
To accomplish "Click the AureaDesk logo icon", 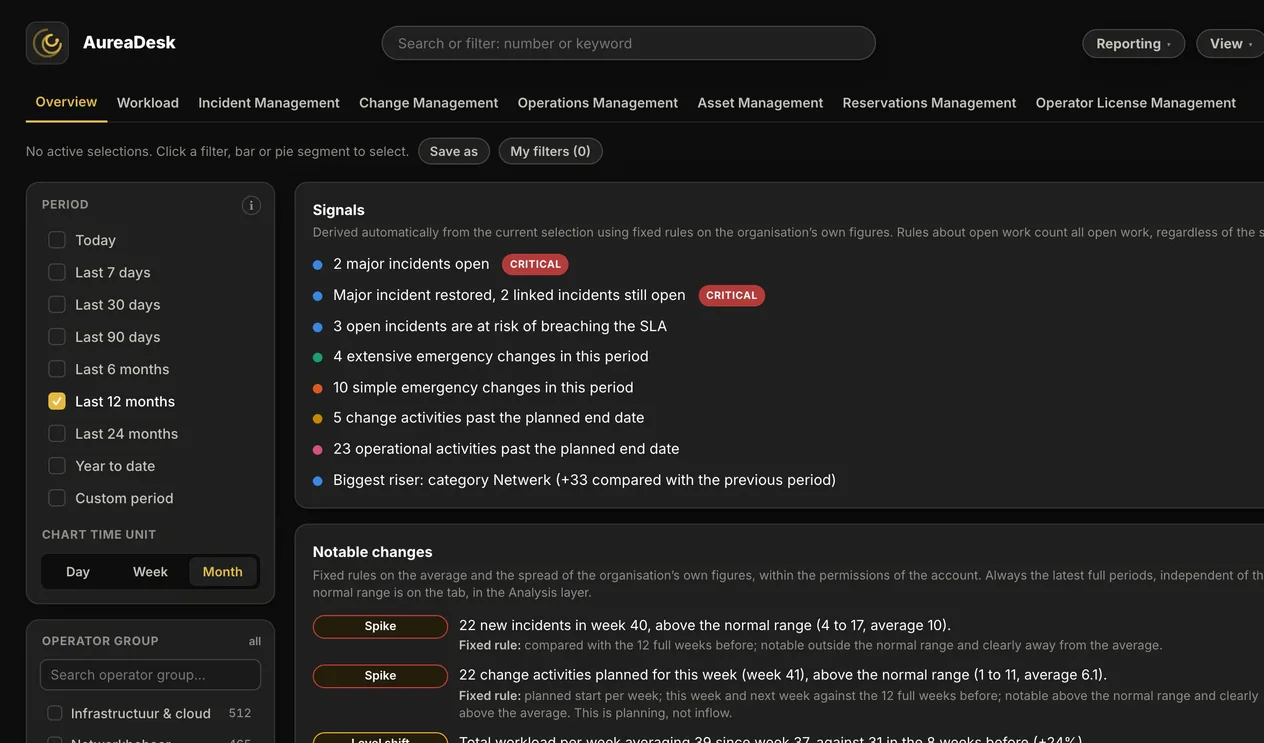I will click(47, 43).
